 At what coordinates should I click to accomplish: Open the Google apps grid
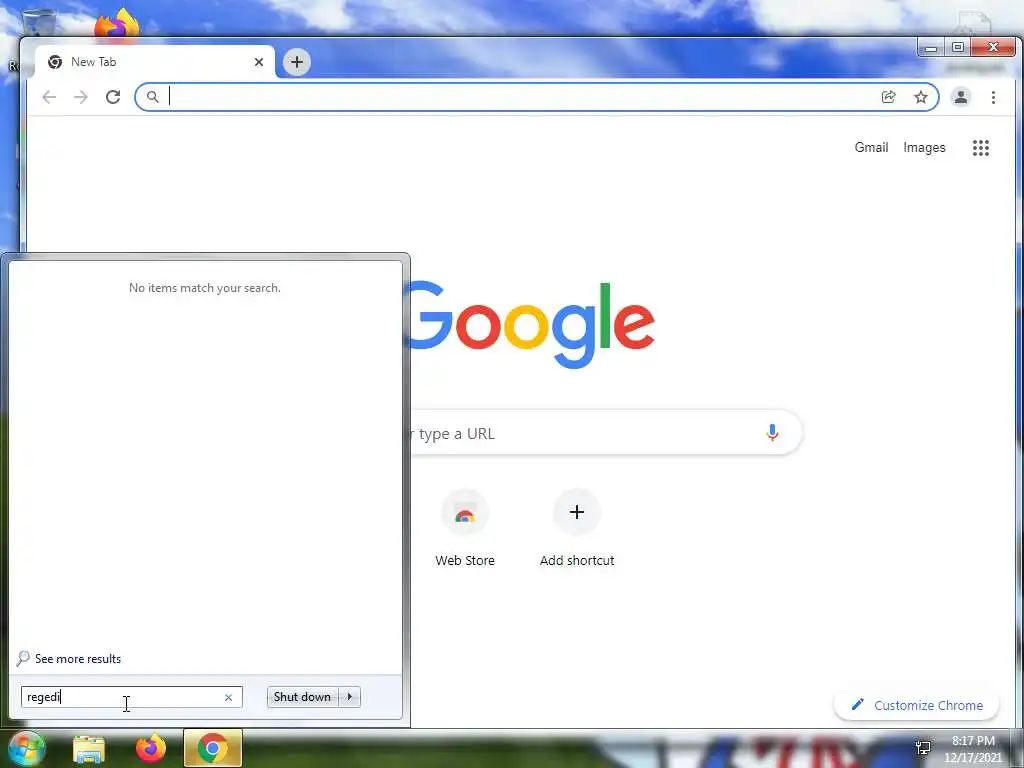[x=980, y=148]
